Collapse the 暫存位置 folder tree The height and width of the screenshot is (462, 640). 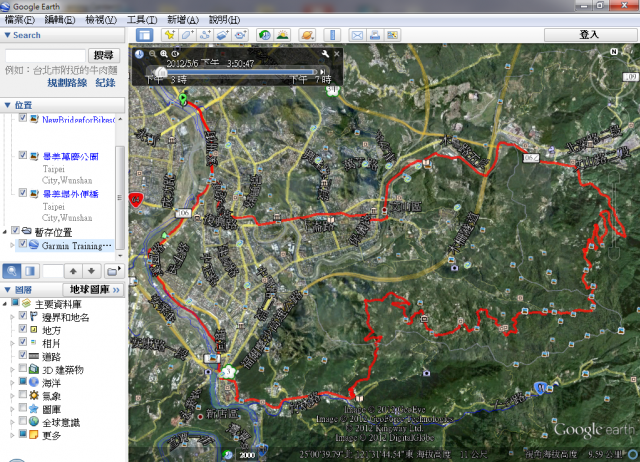click(5, 231)
